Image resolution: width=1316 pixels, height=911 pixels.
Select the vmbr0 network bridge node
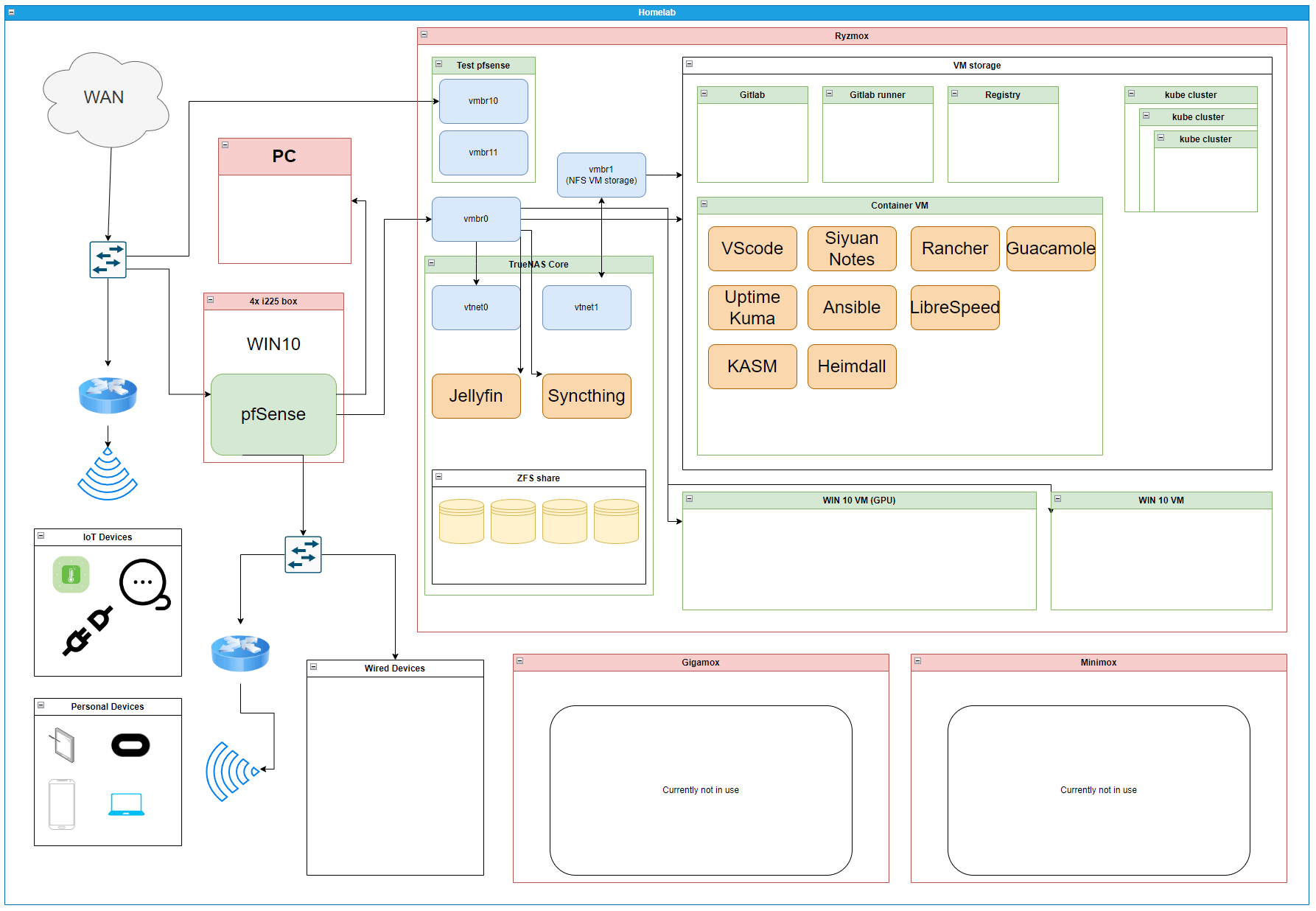point(476,219)
